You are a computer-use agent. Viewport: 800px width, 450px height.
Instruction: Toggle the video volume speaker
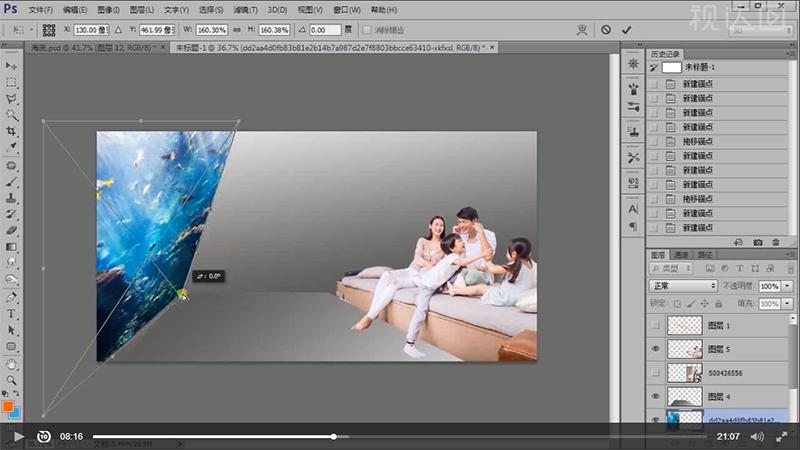757,436
